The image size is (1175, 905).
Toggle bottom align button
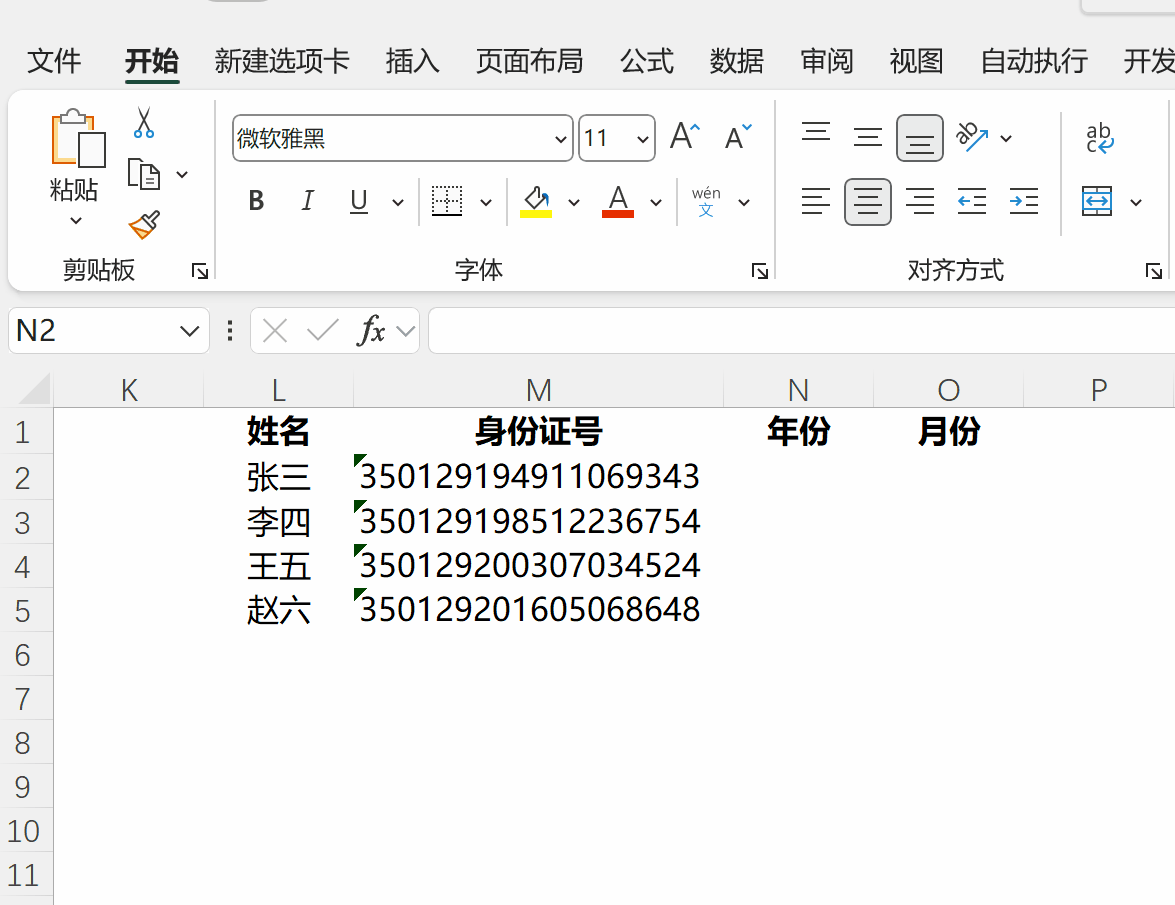(919, 138)
